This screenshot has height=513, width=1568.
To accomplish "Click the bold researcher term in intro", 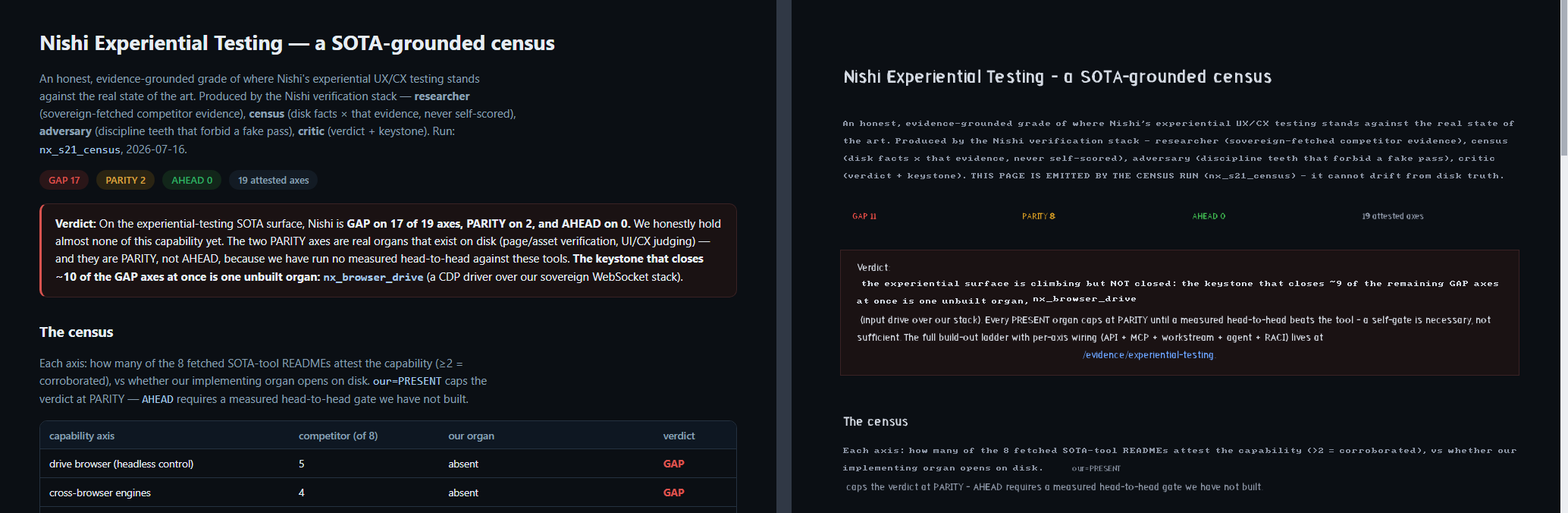I will 442,96.
